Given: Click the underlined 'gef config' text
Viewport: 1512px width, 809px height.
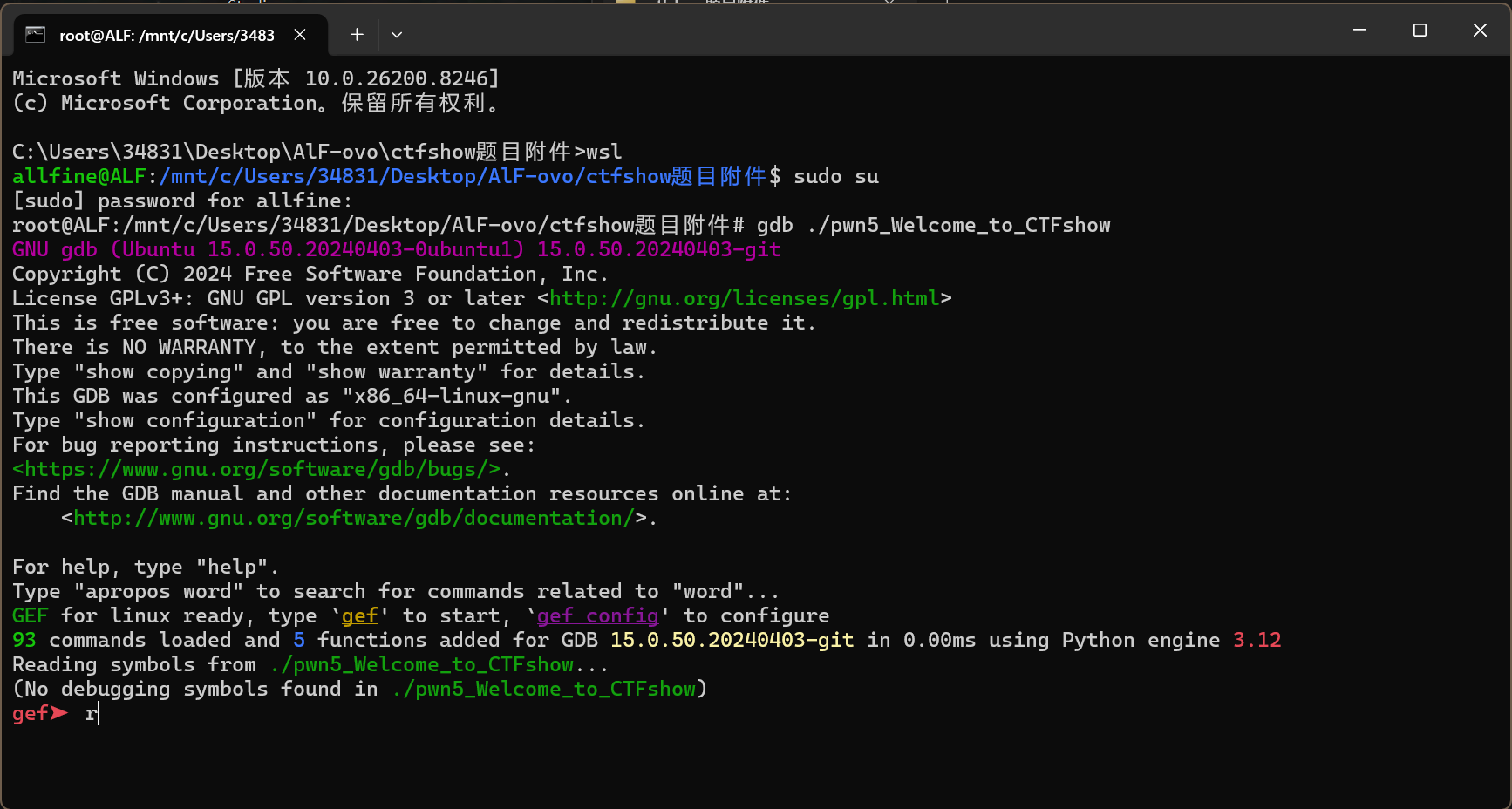Looking at the screenshot, I should [x=597, y=615].
